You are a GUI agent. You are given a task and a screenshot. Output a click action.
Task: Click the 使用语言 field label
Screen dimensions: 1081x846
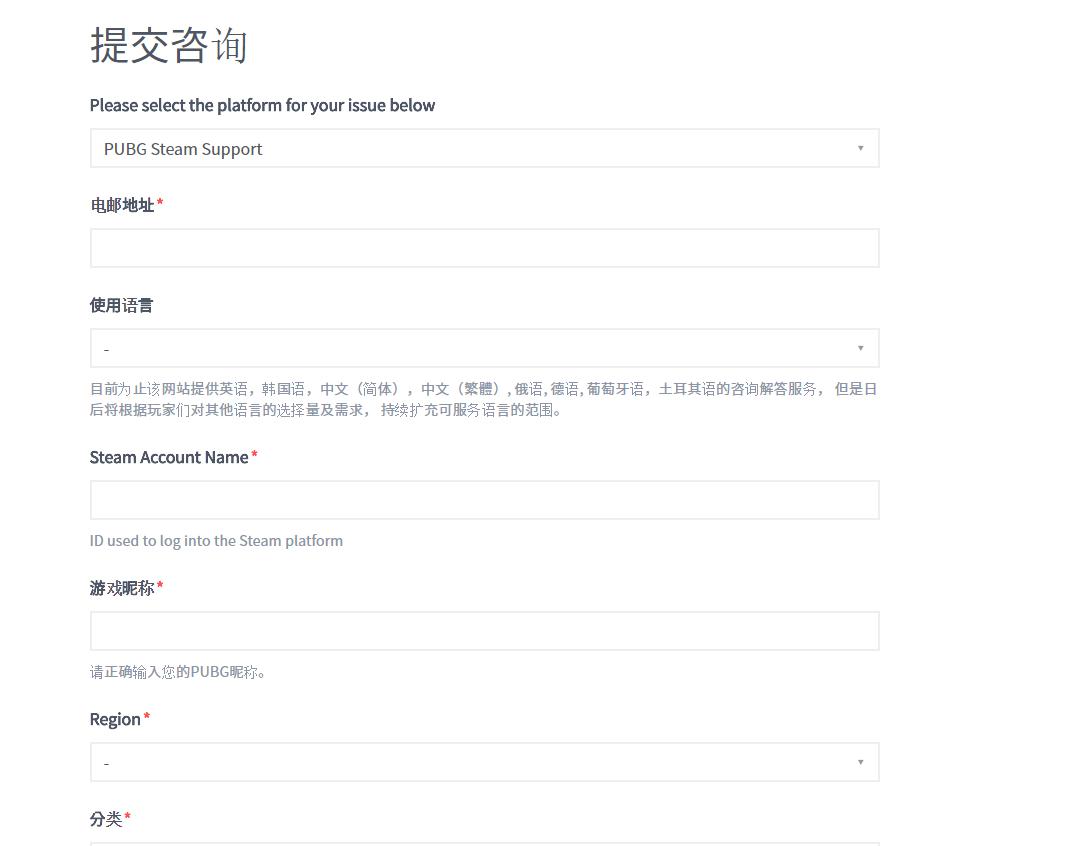[121, 304]
